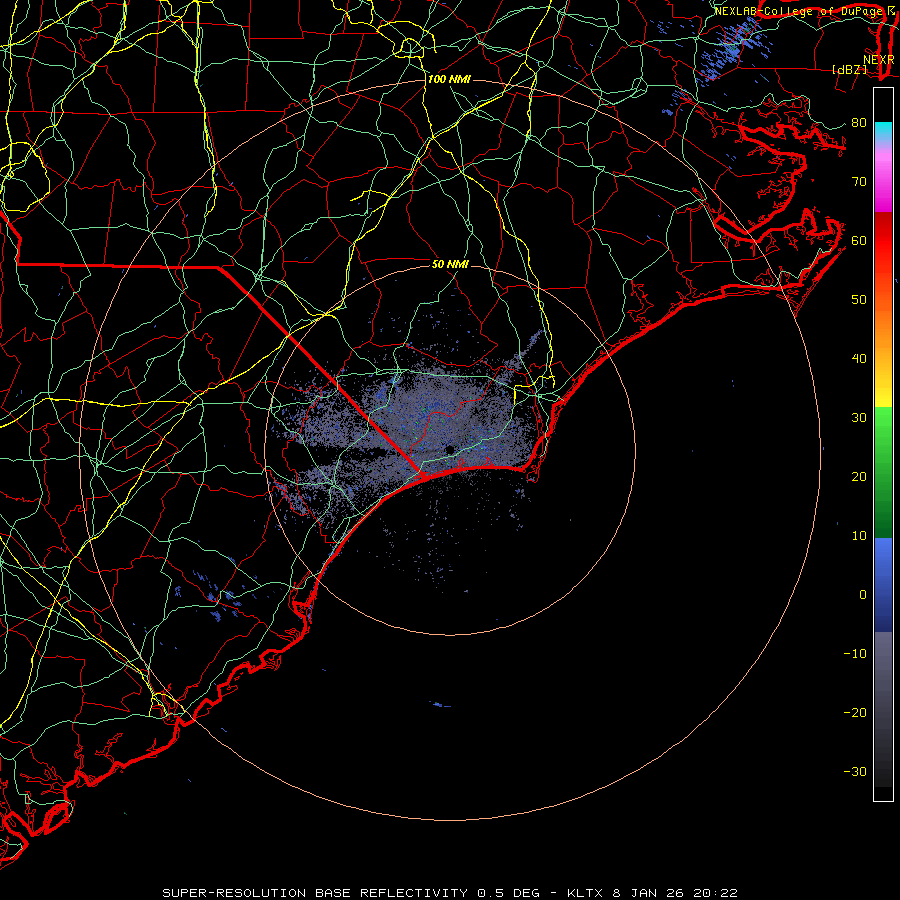900x900 pixels.
Task: Click the 30 value on the dBZ scale
Action: click(859, 418)
